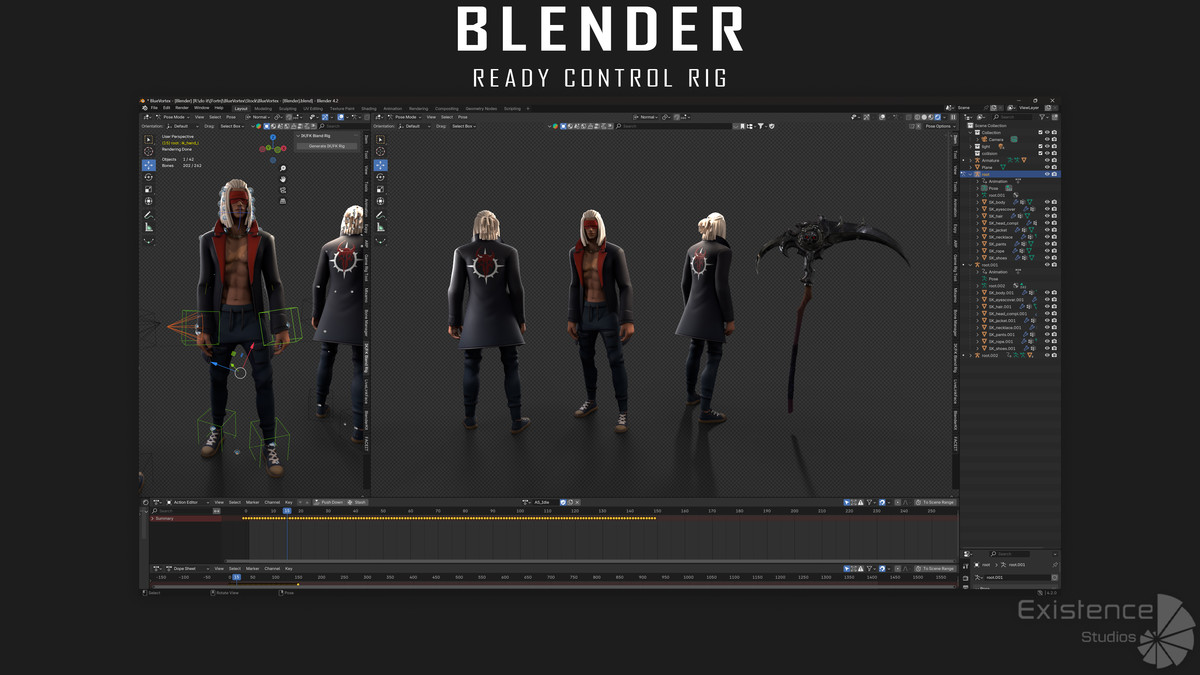The image size is (1200, 675).
Task: Select the Scale tool in right viewport toolbar
Action: (x=381, y=189)
